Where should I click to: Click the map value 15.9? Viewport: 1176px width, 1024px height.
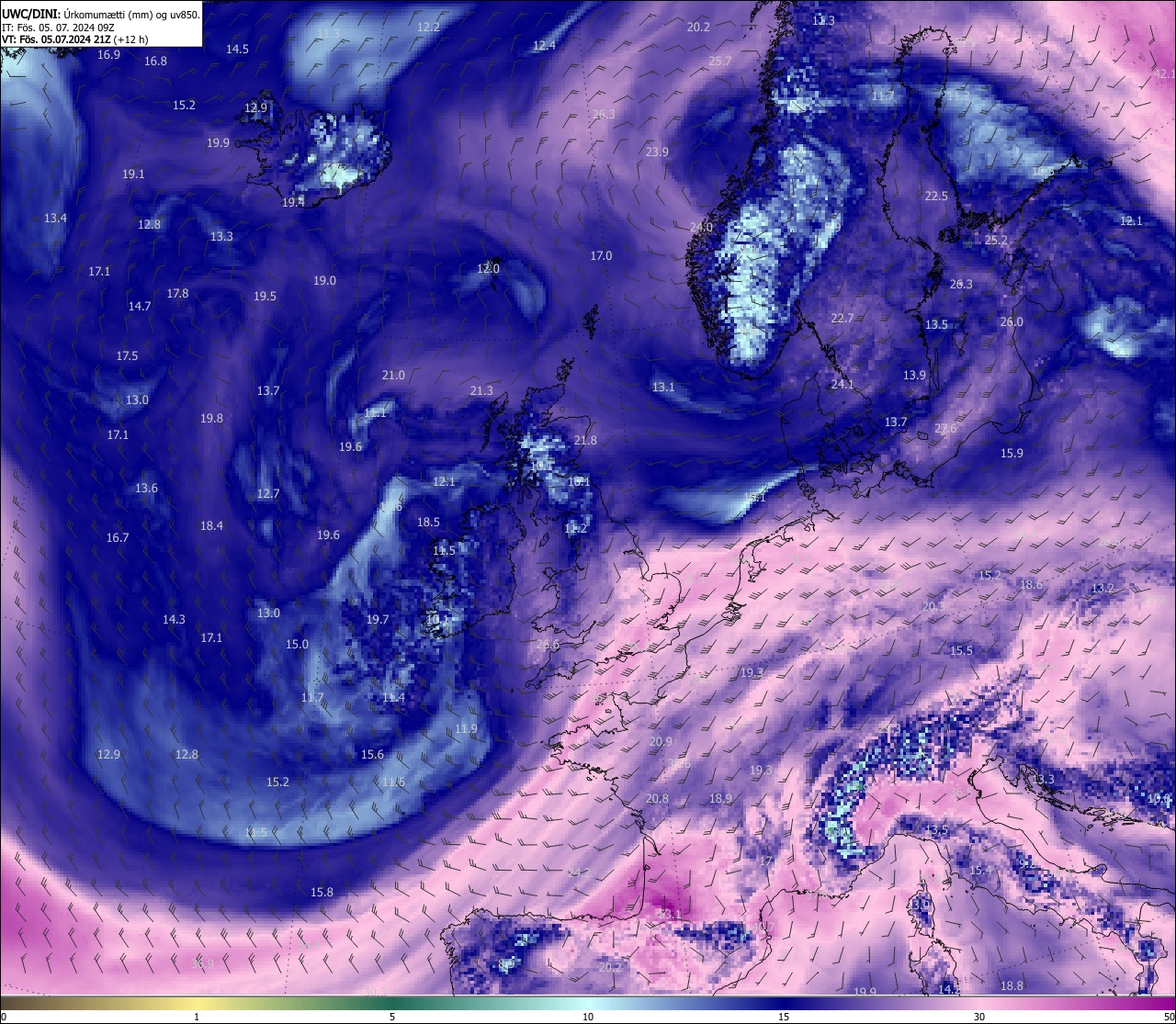coord(1012,454)
